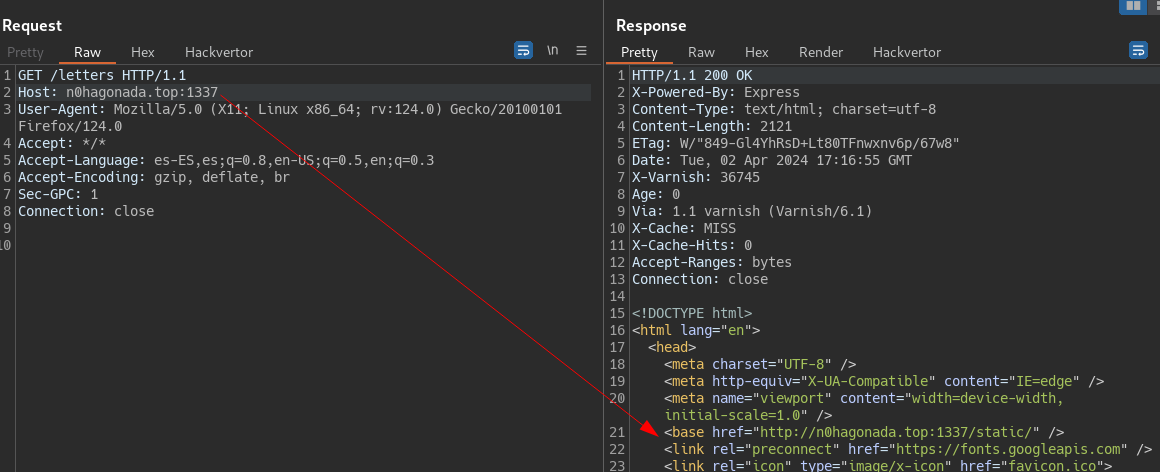The image size is (1160, 472).
Task: Toggle word wrap in the Response panel
Action: point(1138,51)
